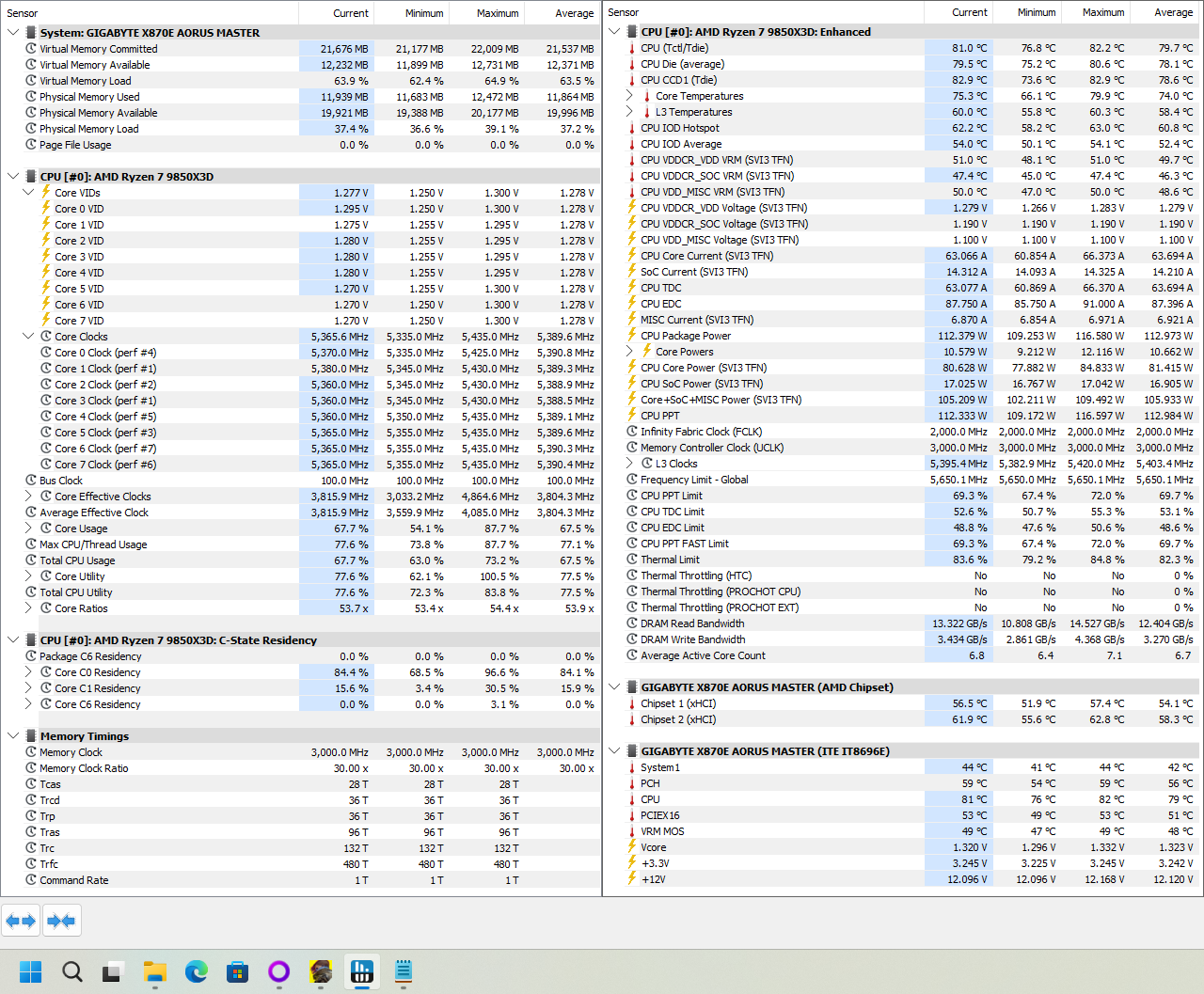Open File Explorer from the taskbar

(155, 971)
